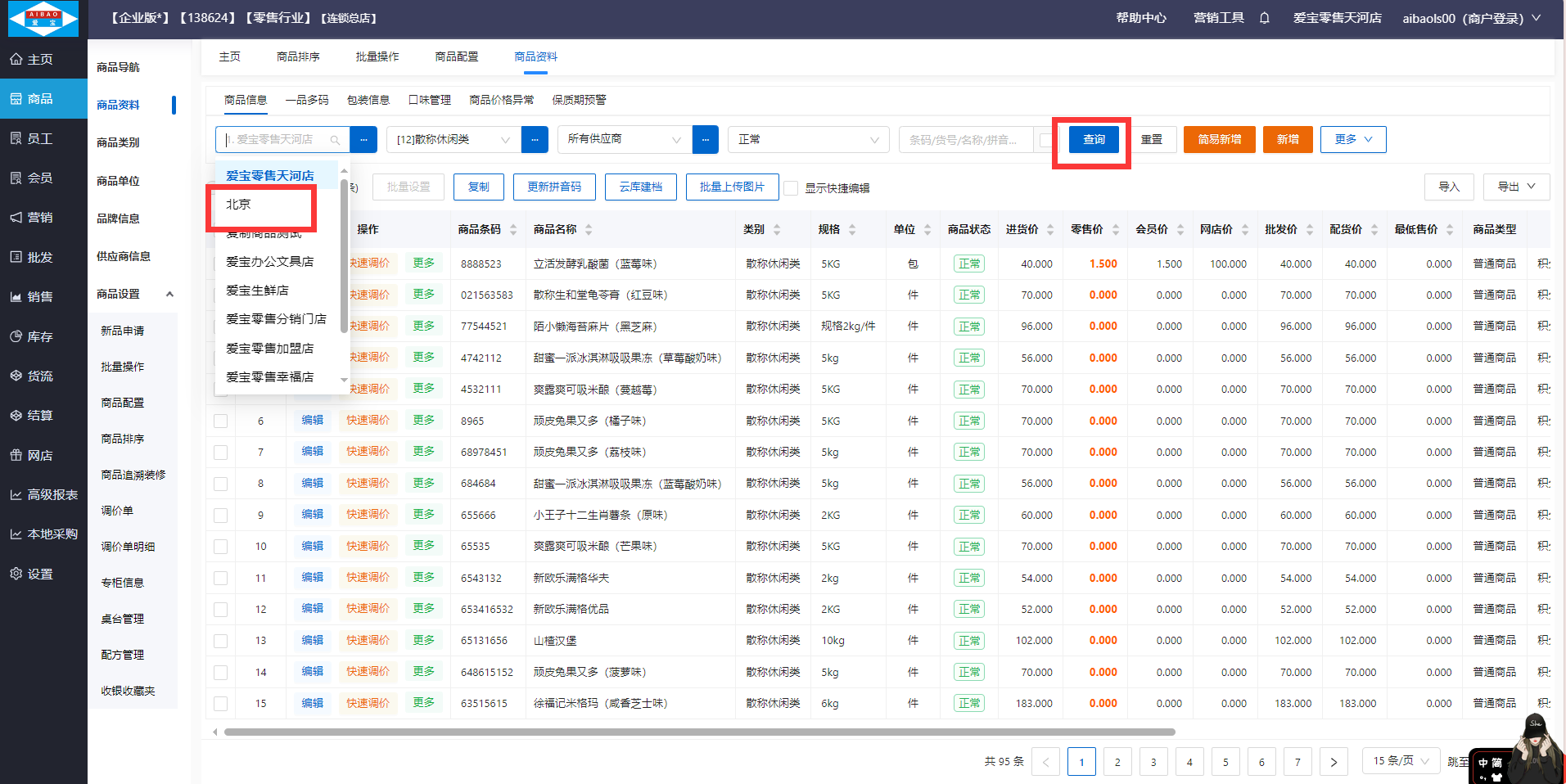Click the 条码/货号/名称/拼音 search field

tap(966, 140)
